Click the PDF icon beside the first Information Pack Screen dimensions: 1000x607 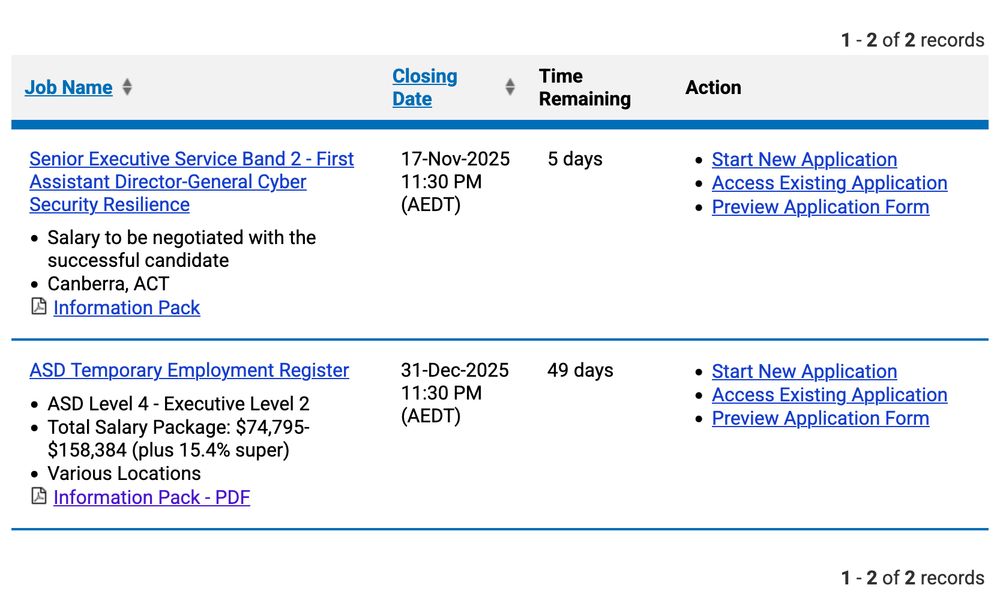pos(37,307)
